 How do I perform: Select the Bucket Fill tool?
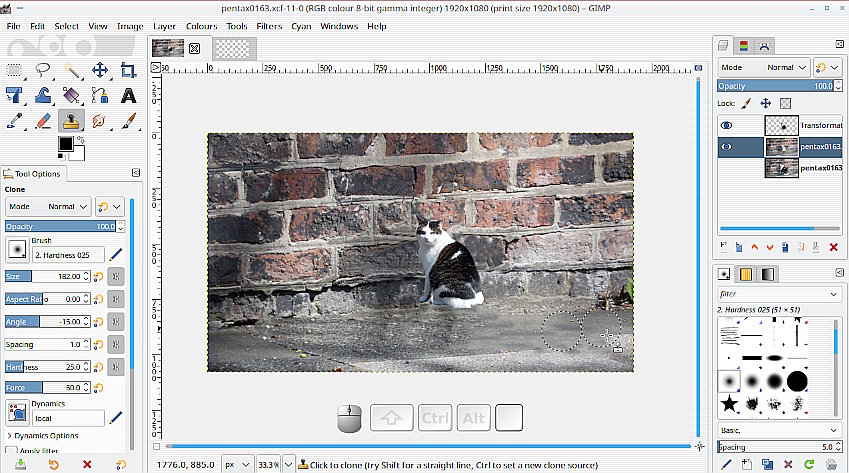tap(71, 96)
